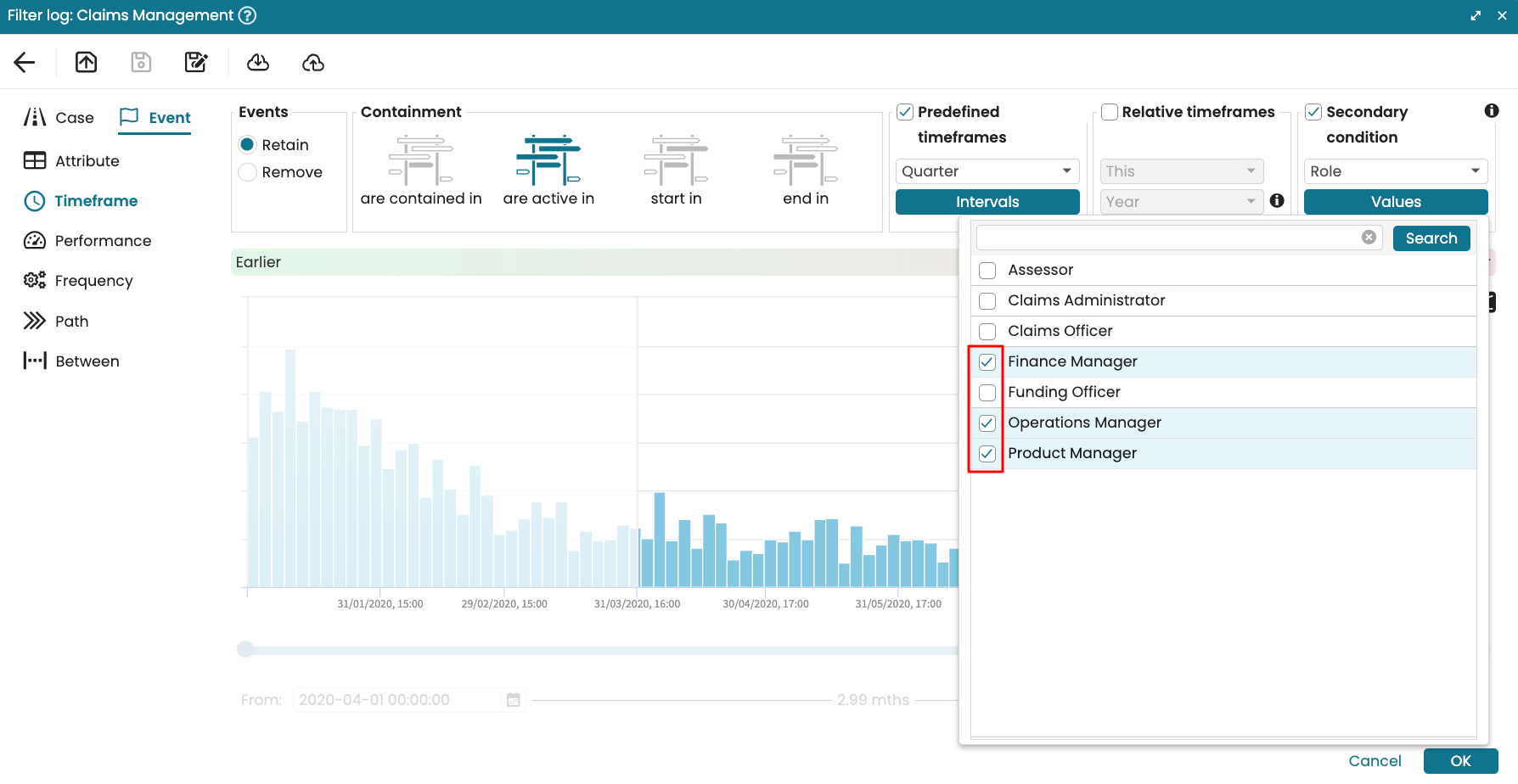1518x784 pixels.
Task: Click the back arrow icon
Action: (25, 62)
